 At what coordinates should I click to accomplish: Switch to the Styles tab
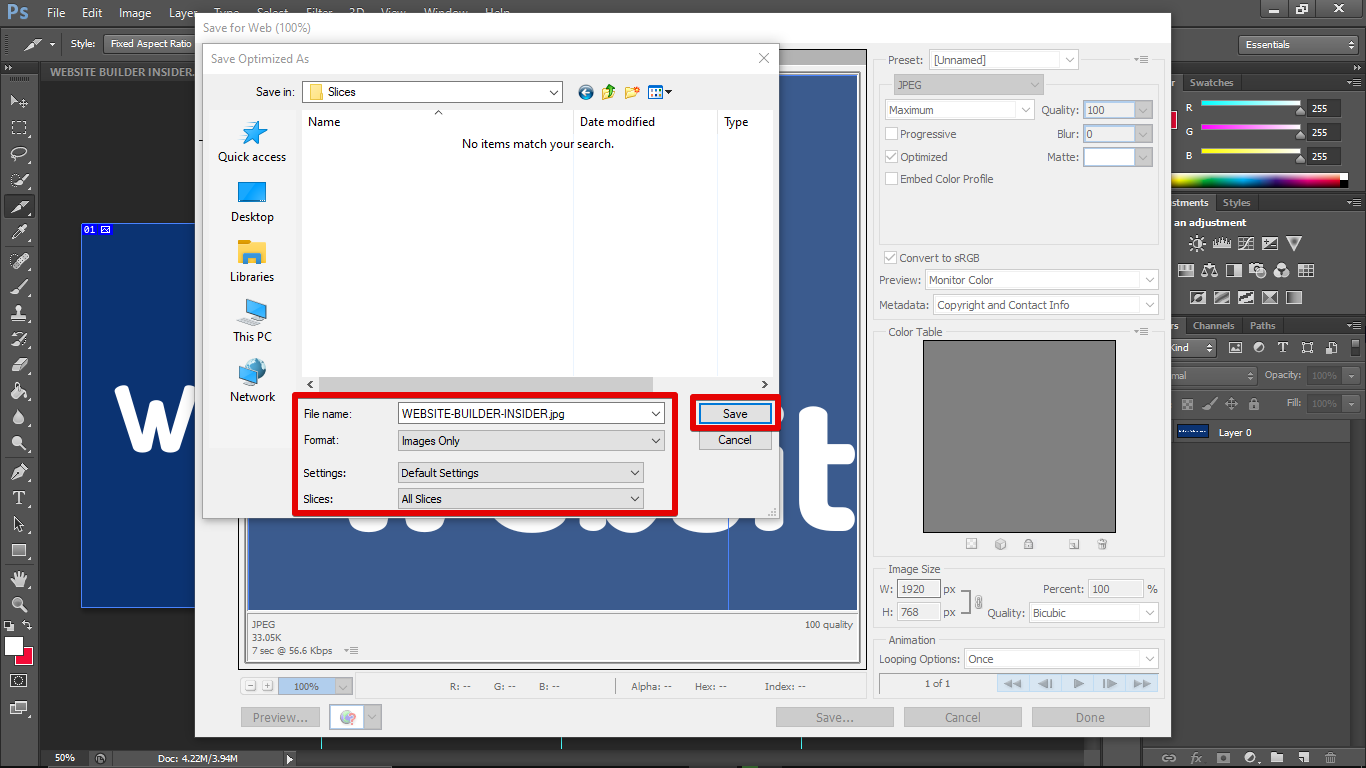1237,203
